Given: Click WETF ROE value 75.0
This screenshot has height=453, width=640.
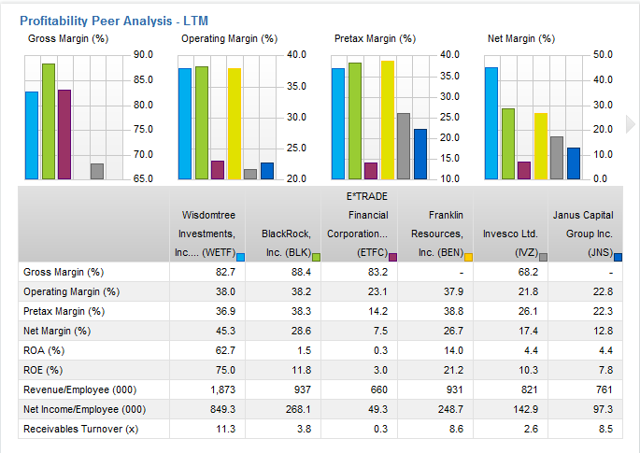Looking at the screenshot, I should [x=225, y=370].
